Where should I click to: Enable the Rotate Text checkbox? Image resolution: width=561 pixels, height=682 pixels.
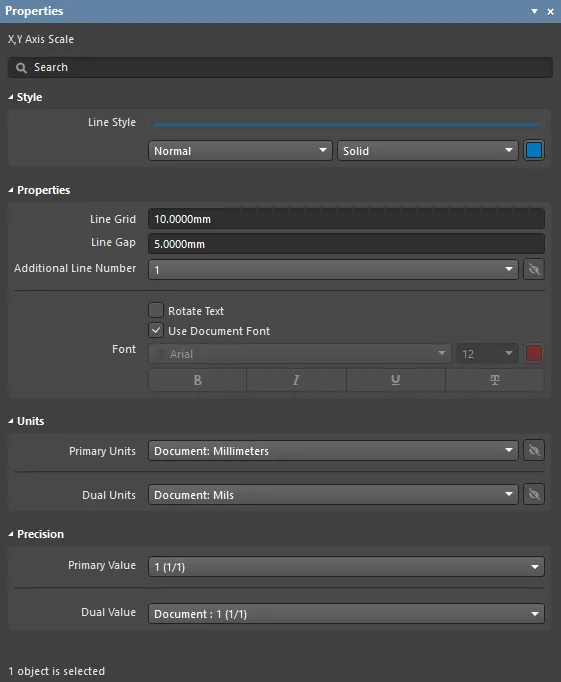point(156,311)
